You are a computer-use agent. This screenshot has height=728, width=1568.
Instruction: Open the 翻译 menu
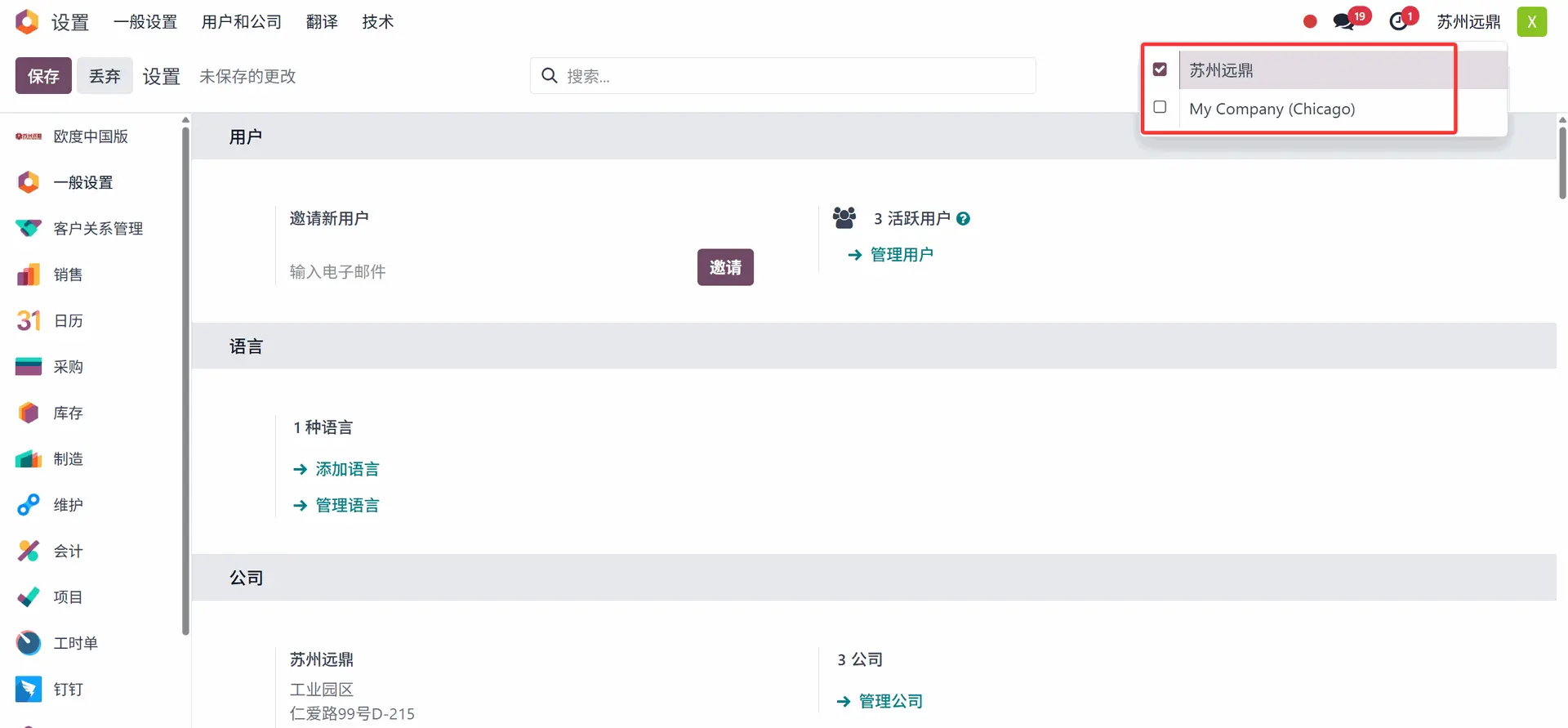(x=322, y=22)
